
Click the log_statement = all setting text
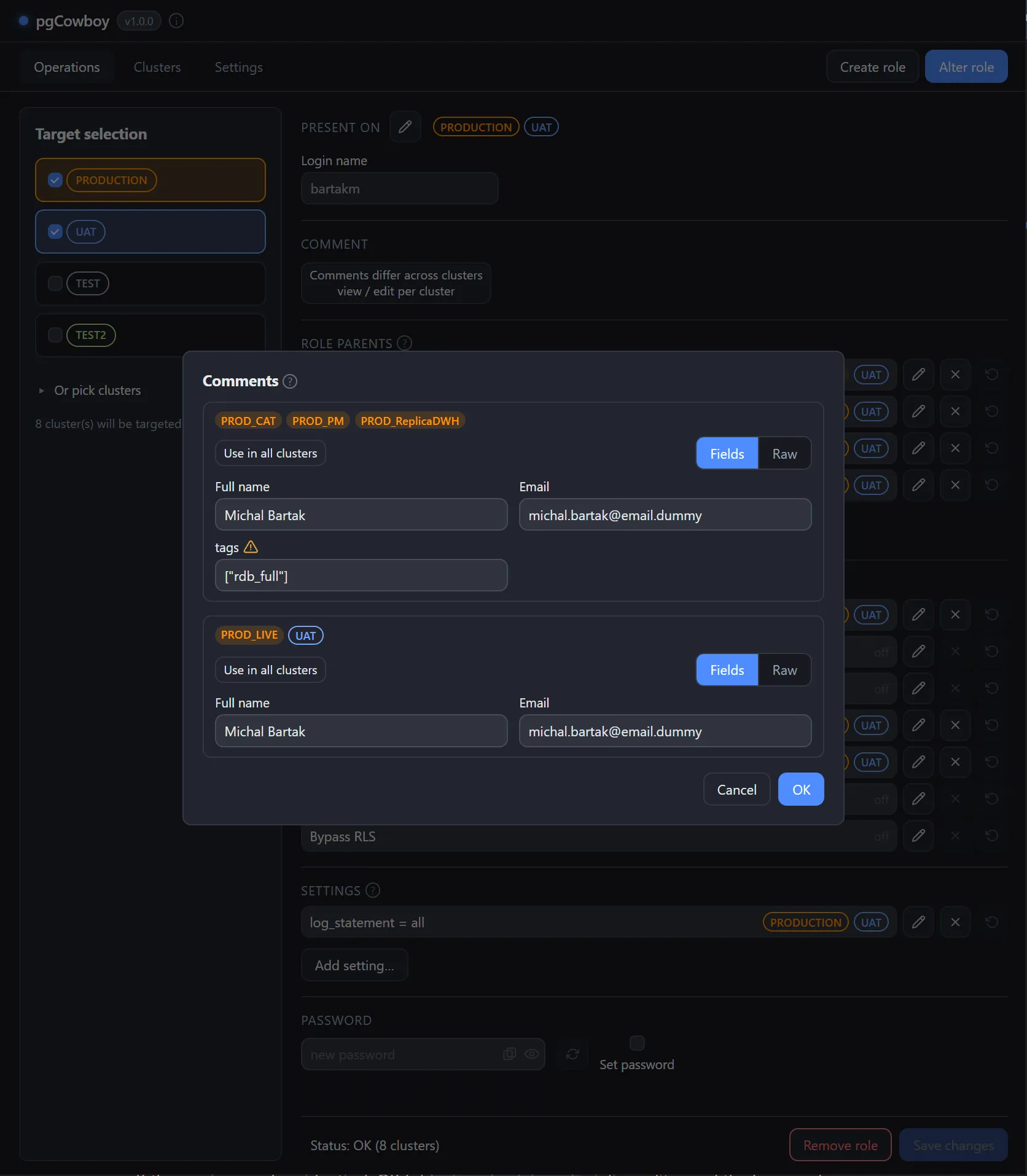click(367, 922)
